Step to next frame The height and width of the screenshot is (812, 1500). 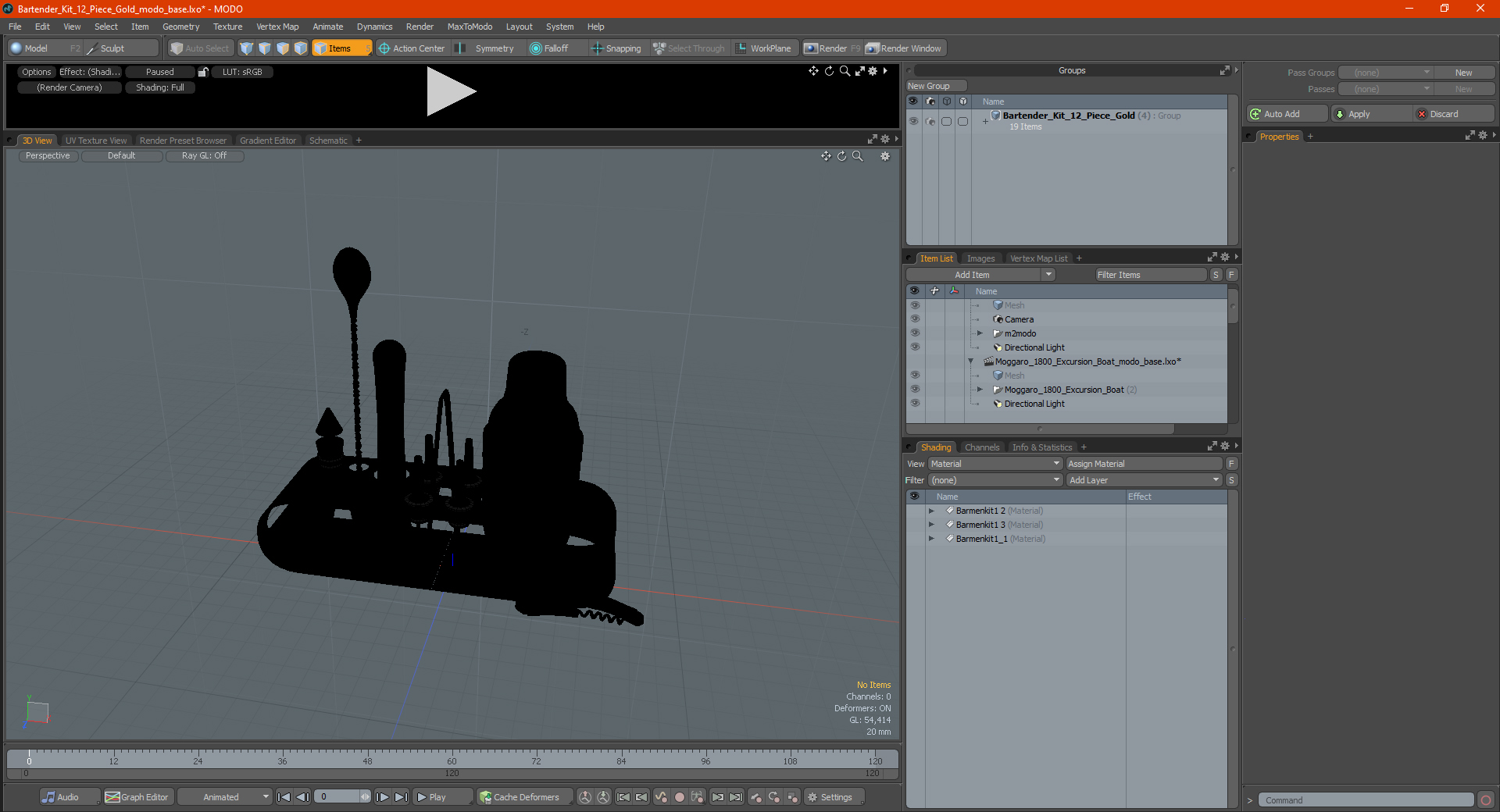(382, 797)
